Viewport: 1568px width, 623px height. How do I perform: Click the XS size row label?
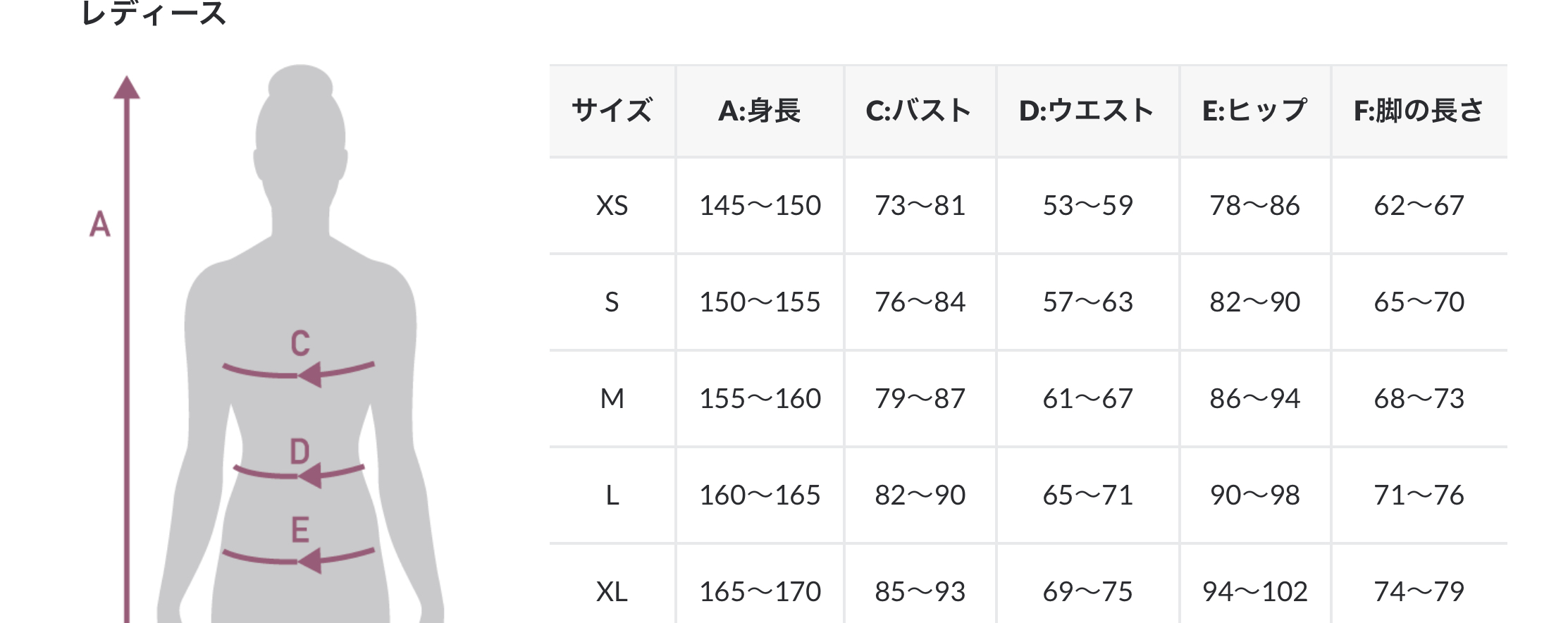(612, 206)
